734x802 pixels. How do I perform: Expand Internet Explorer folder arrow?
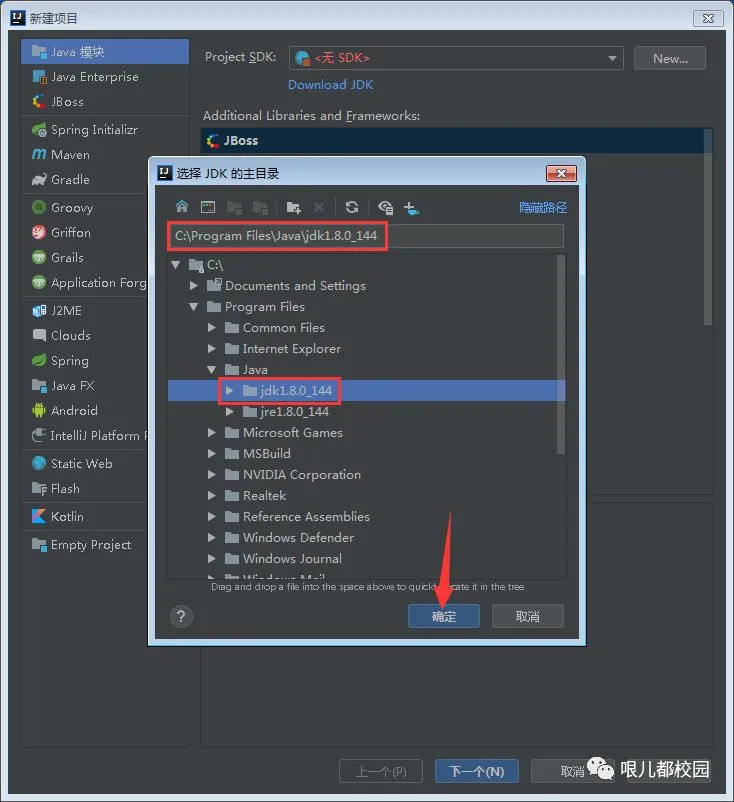[x=212, y=348]
